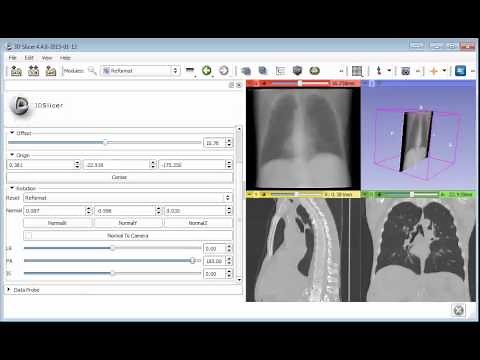Viewport: 480px width, 360px height.
Task: Click the yellow slice view offset slider
Action: coord(296,194)
